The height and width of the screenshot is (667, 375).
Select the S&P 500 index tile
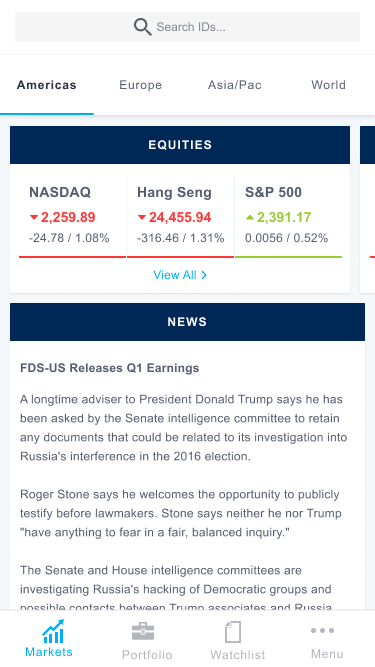pos(288,217)
